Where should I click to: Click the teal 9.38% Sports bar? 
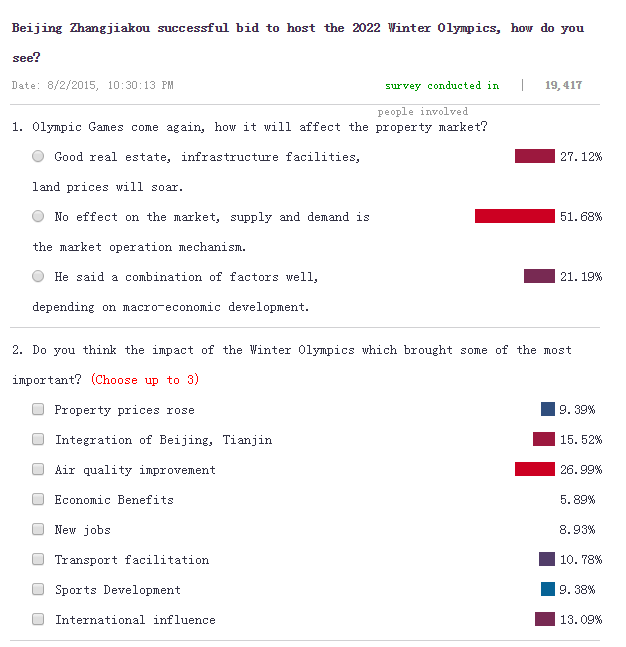click(x=547, y=589)
